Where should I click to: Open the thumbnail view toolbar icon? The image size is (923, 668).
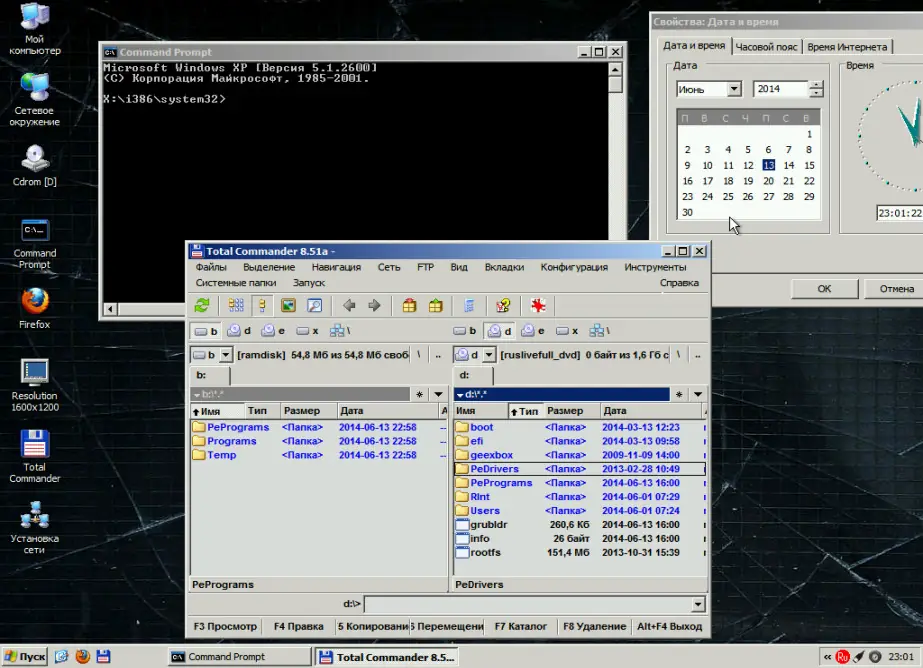coord(288,305)
